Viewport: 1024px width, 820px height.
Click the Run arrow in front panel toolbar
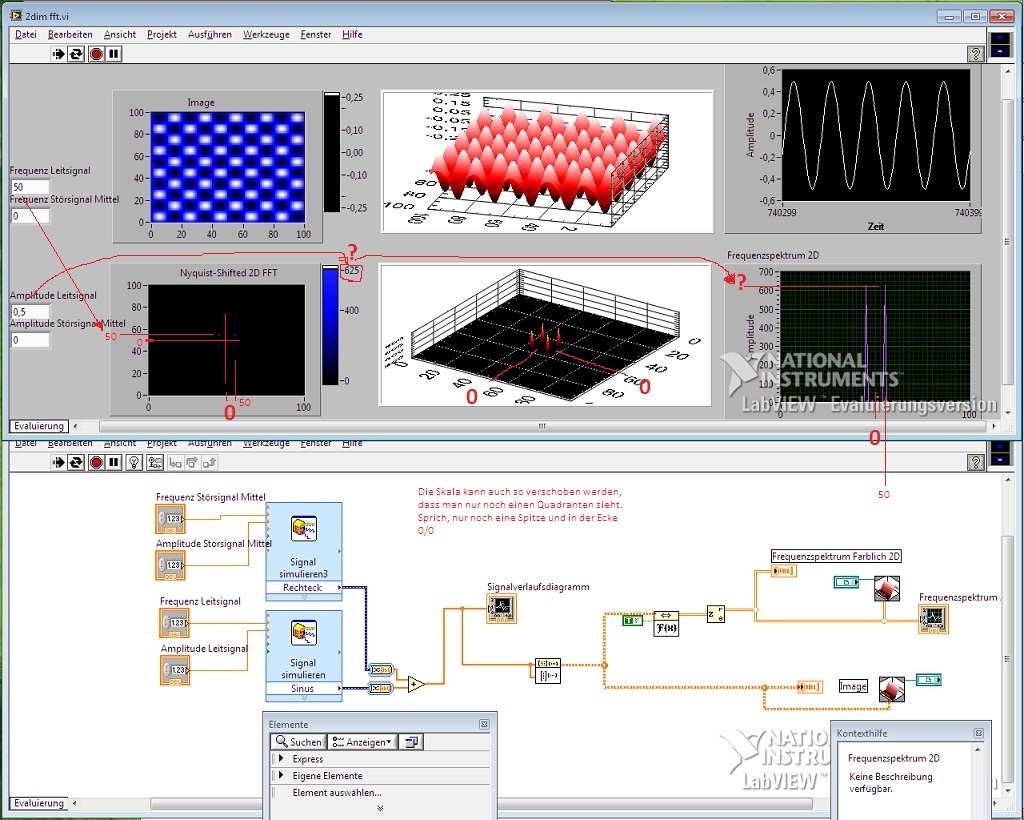(x=59, y=54)
